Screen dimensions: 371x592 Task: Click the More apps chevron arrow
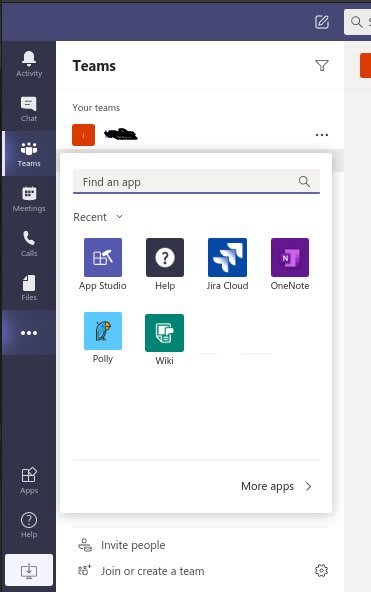click(308, 486)
